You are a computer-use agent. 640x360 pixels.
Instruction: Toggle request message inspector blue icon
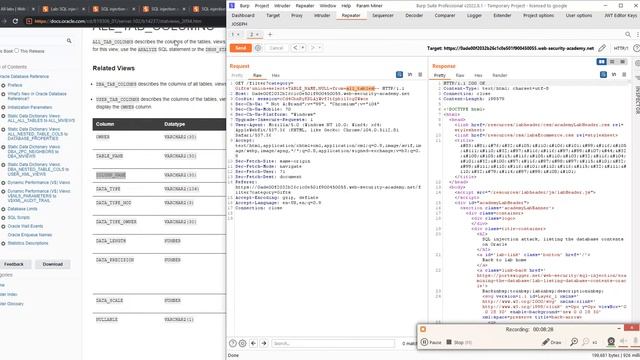coord(399,75)
